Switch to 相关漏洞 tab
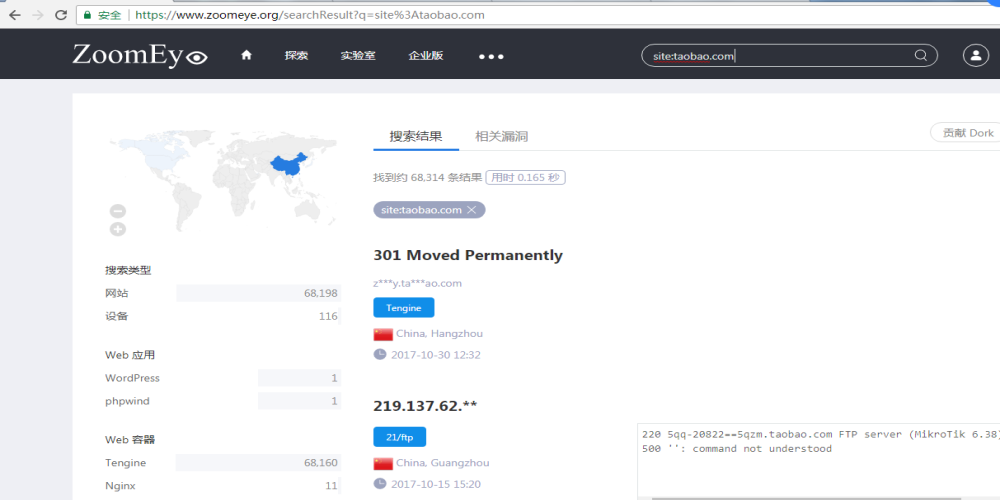 [501, 136]
